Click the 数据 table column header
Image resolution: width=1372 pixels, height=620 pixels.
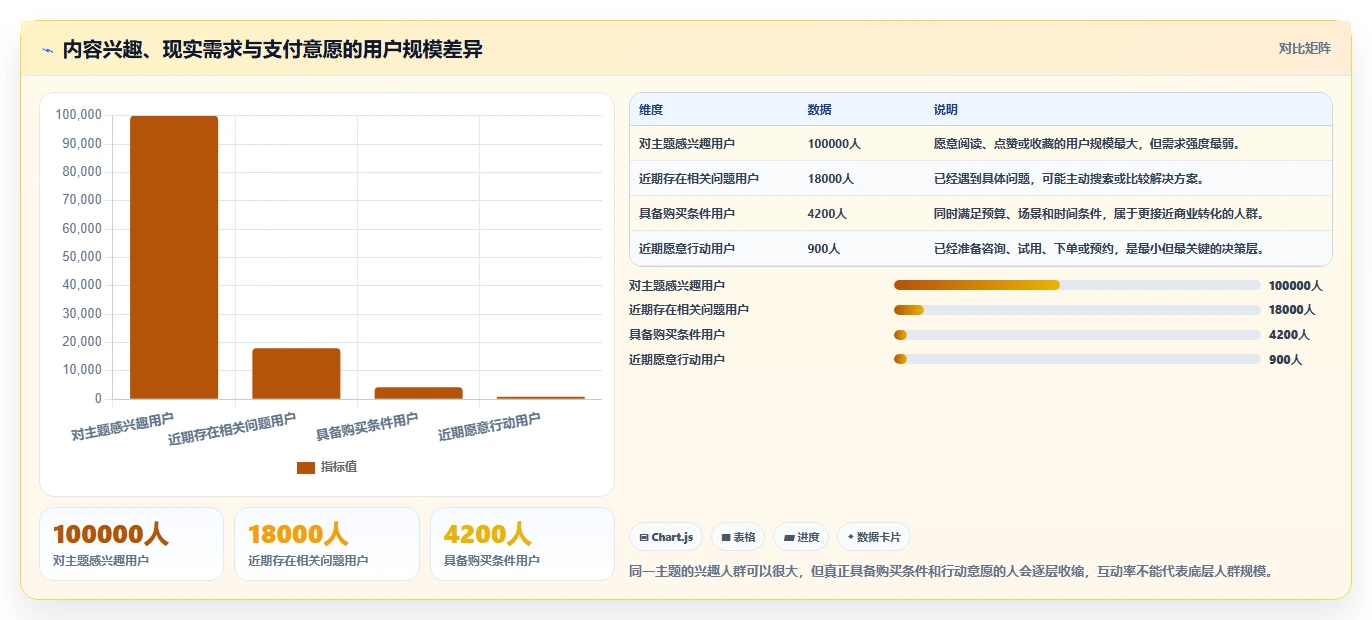pos(819,110)
